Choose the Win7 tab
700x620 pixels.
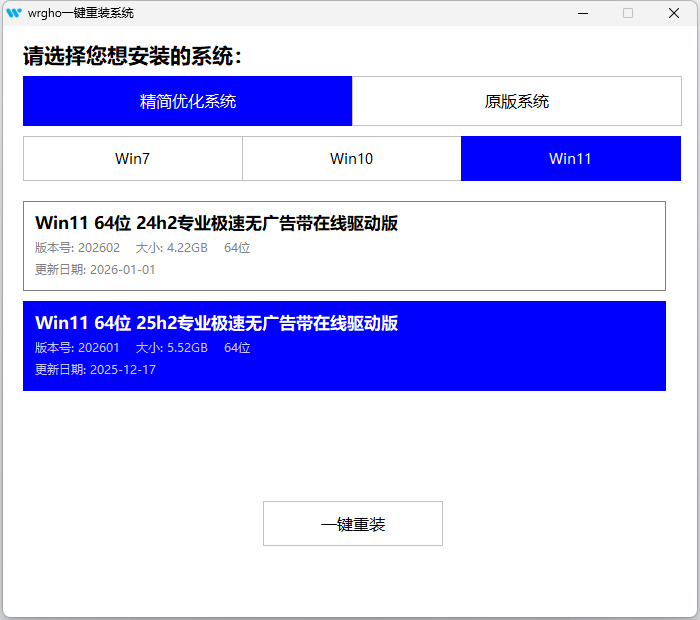point(133,158)
